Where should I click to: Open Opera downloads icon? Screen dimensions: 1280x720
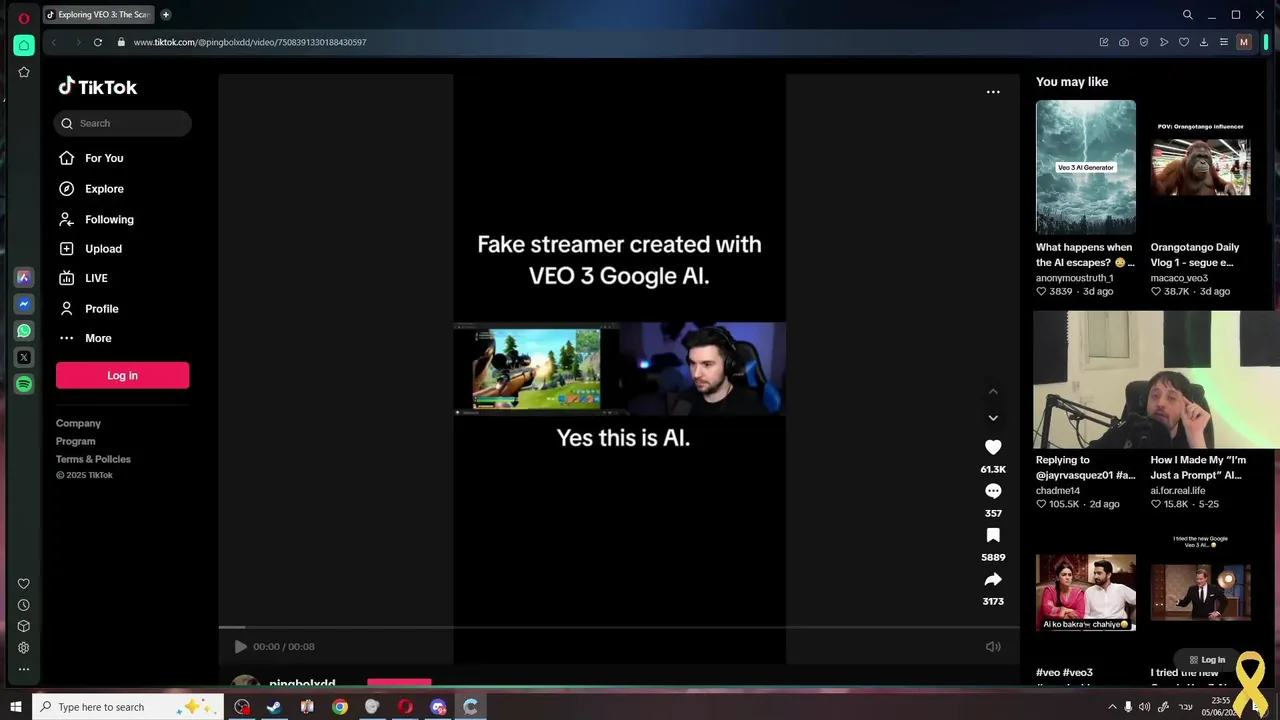point(1204,42)
